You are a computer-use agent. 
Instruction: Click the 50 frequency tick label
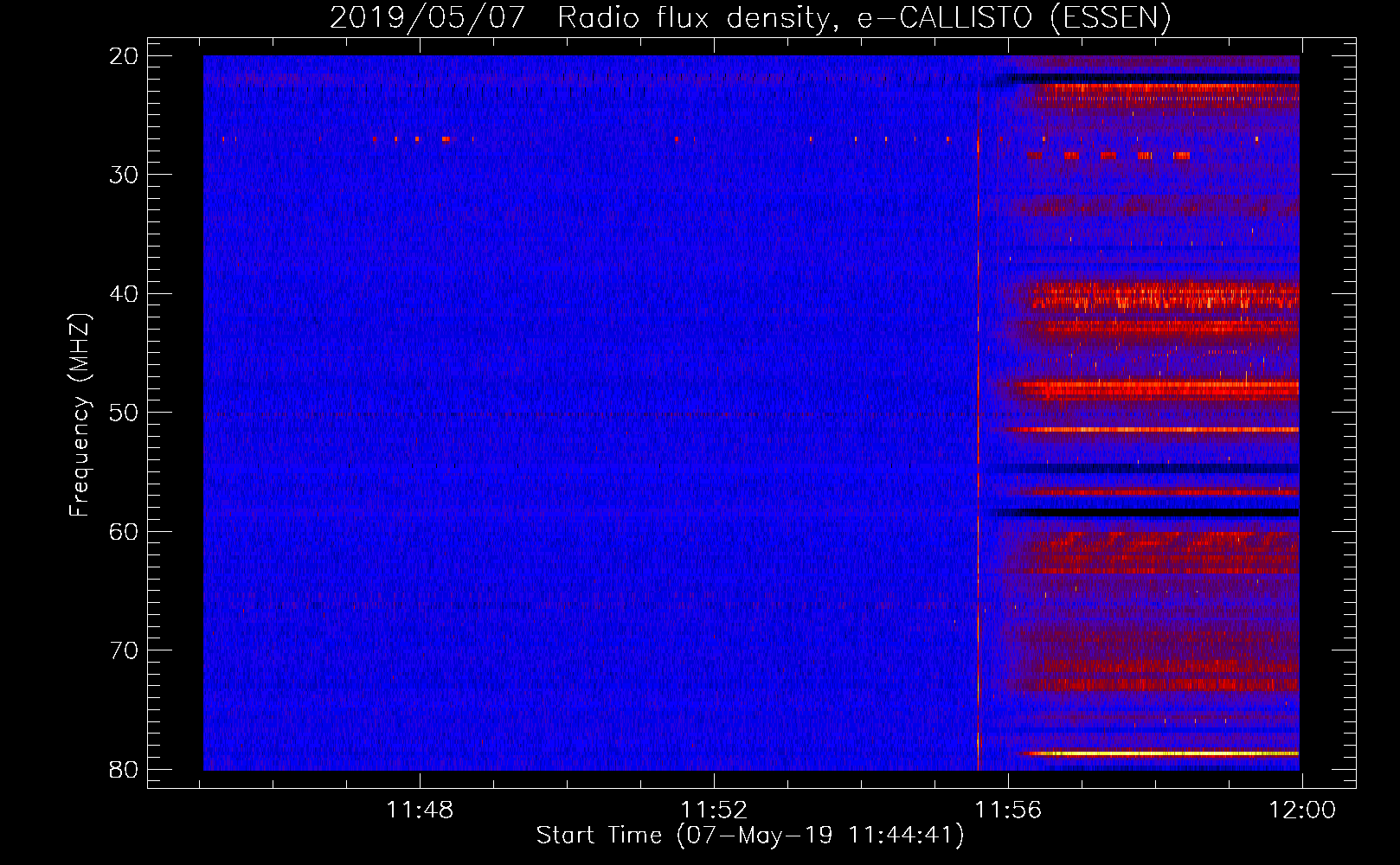[x=125, y=413]
